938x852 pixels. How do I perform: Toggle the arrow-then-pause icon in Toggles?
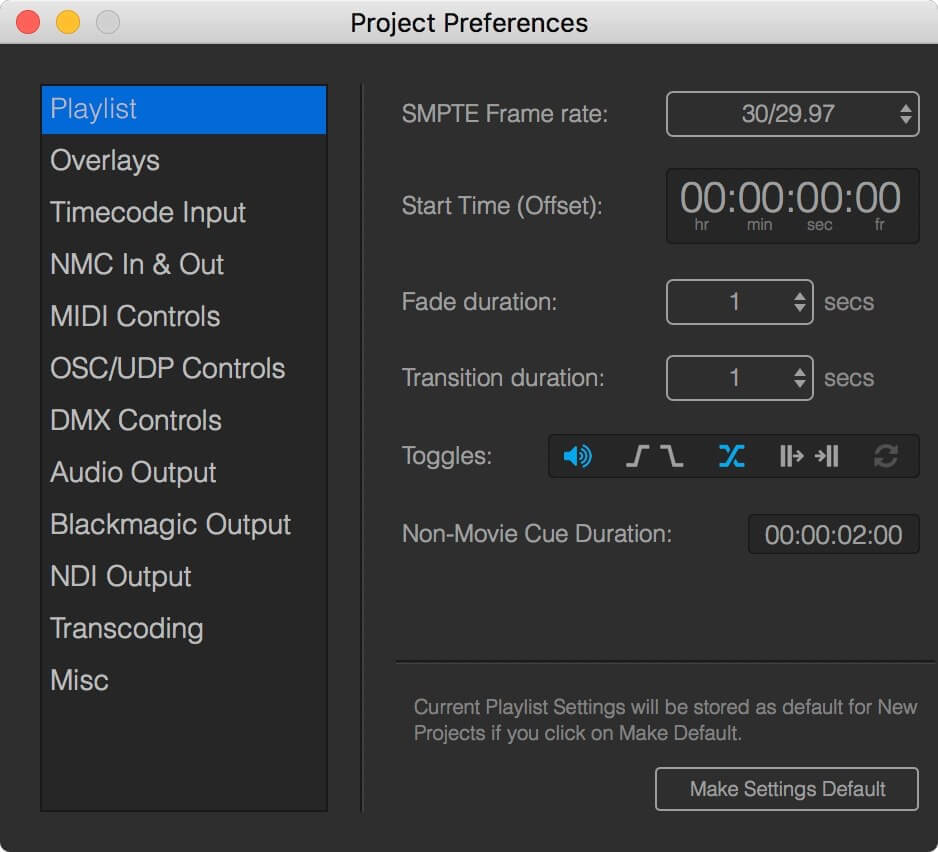(827, 457)
